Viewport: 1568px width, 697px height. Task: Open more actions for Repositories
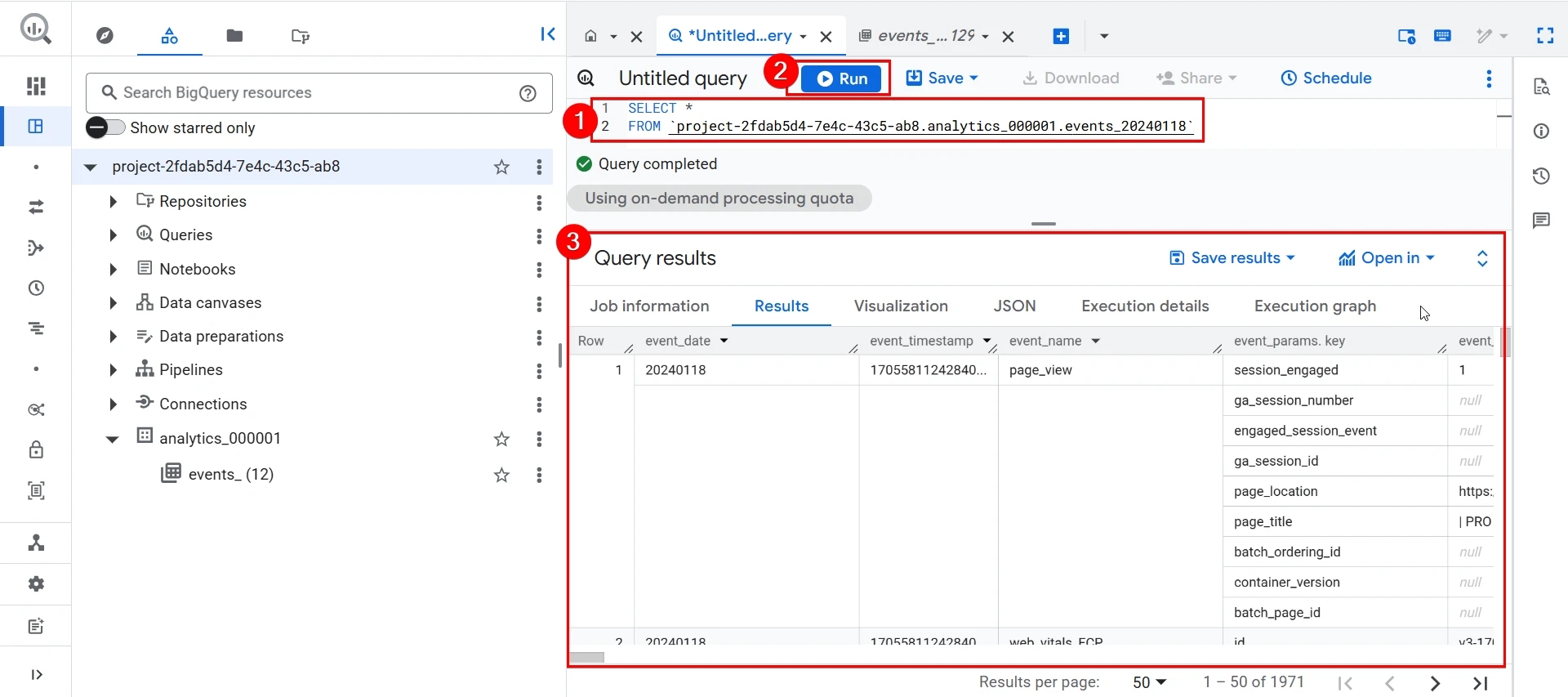(539, 203)
